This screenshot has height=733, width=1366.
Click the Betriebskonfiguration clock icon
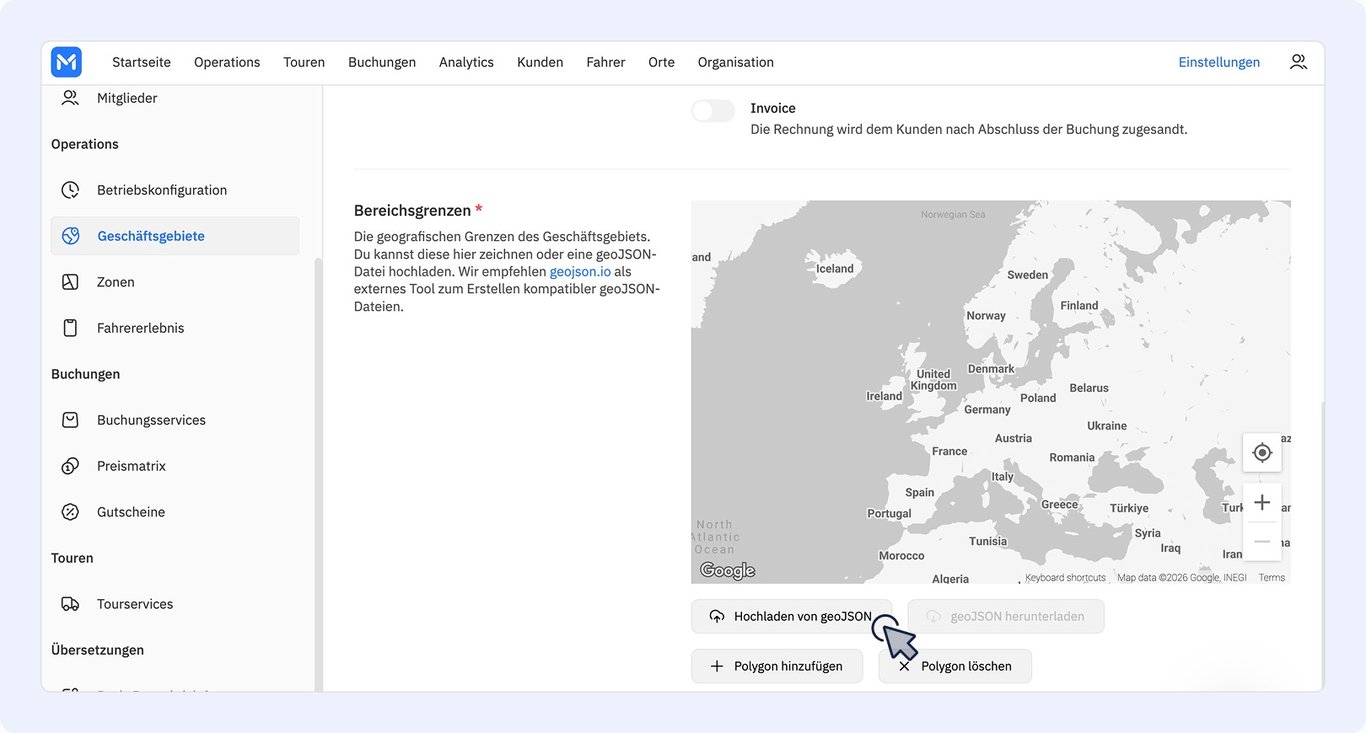tap(70, 190)
